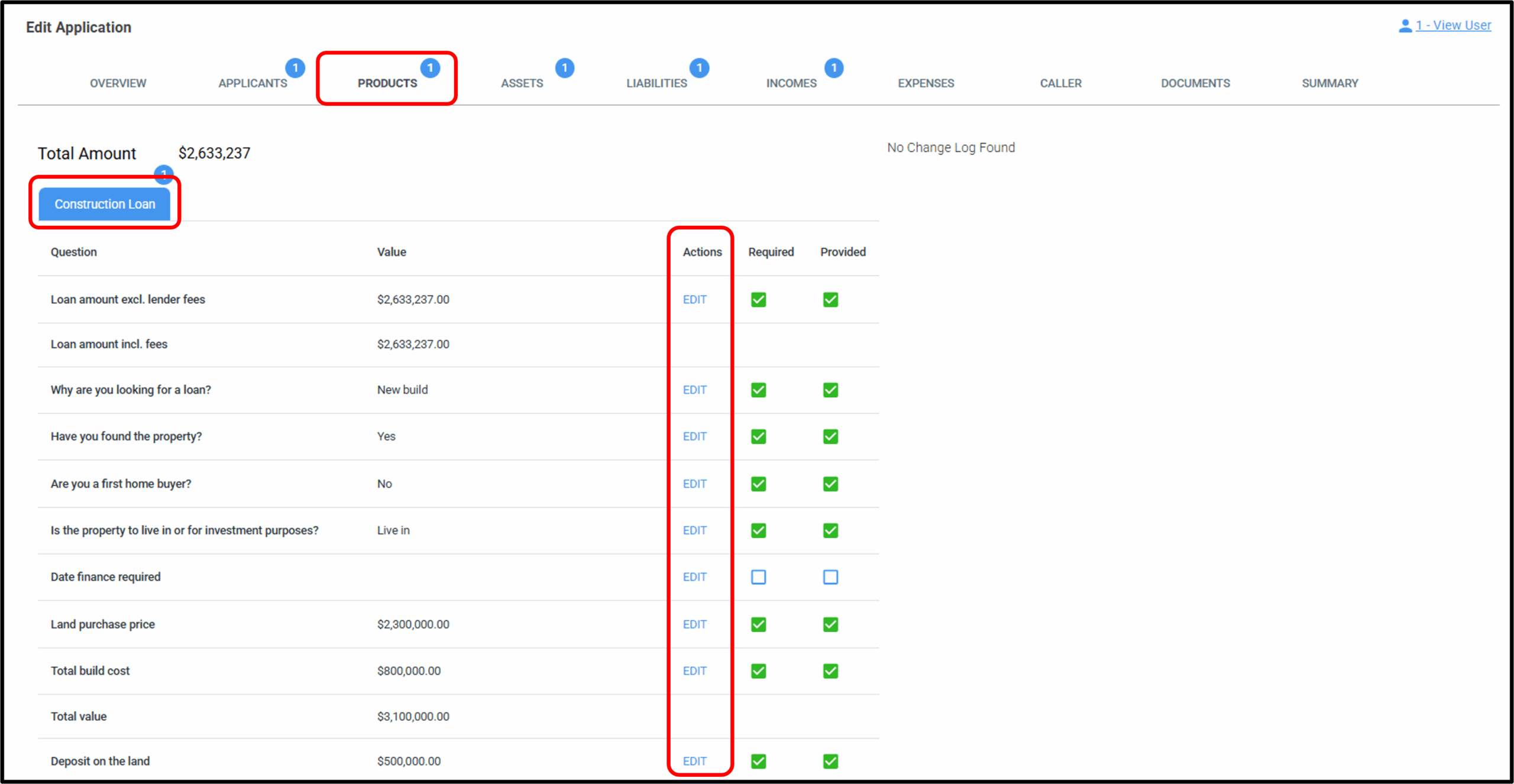Image resolution: width=1514 pixels, height=784 pixels.
Task: Go to the Documents tab
Action: [x=1195, y=83]
